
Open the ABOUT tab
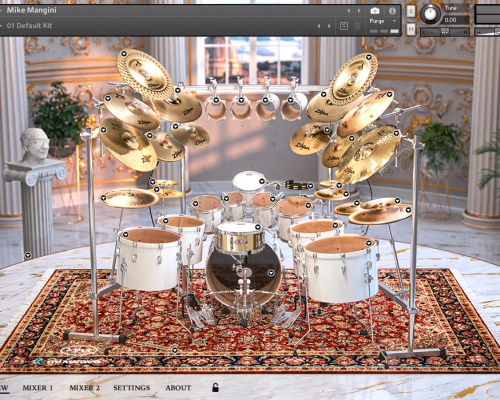178,388
